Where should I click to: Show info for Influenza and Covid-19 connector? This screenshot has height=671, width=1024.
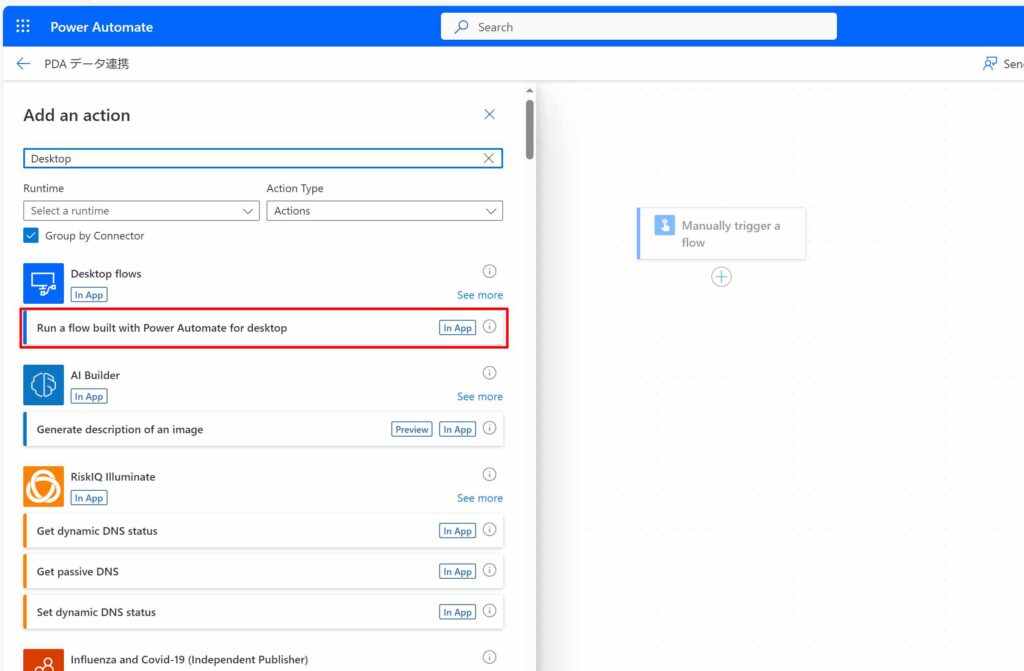489,657
